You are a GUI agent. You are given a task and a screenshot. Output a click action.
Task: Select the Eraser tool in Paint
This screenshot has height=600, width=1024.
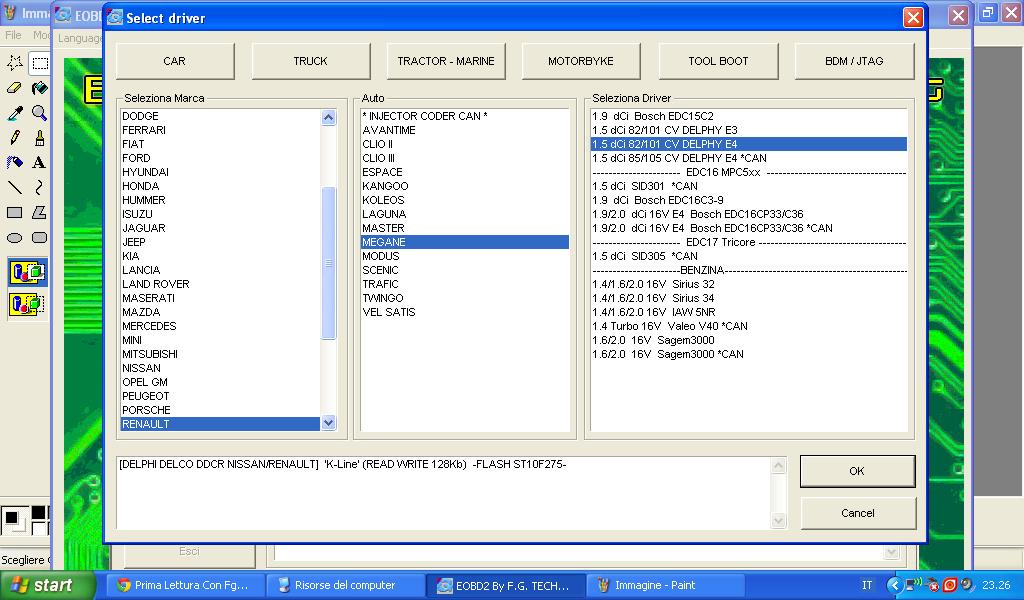[x=15, y=88]
